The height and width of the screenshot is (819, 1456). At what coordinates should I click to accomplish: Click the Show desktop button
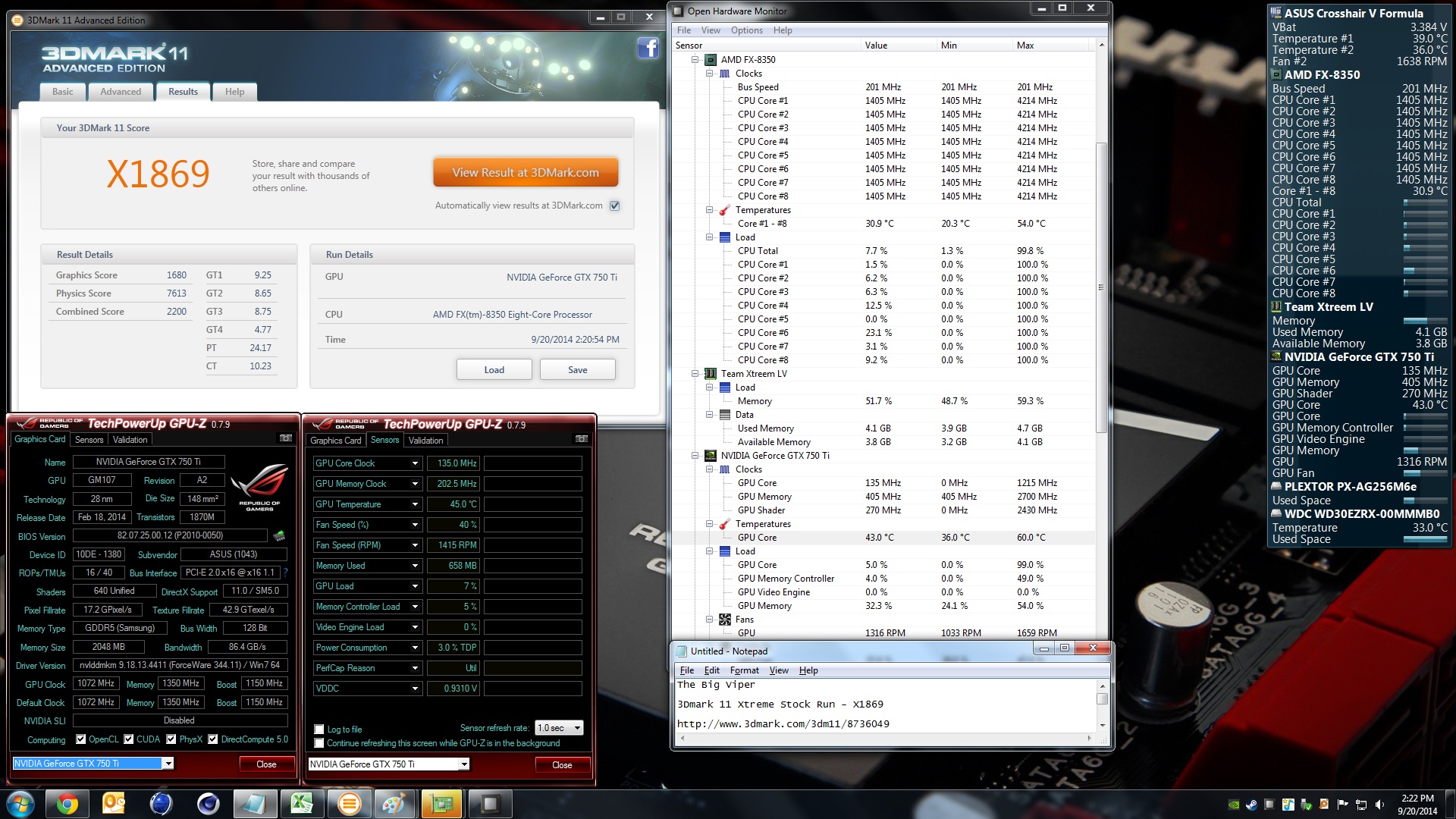[1450, 804]
